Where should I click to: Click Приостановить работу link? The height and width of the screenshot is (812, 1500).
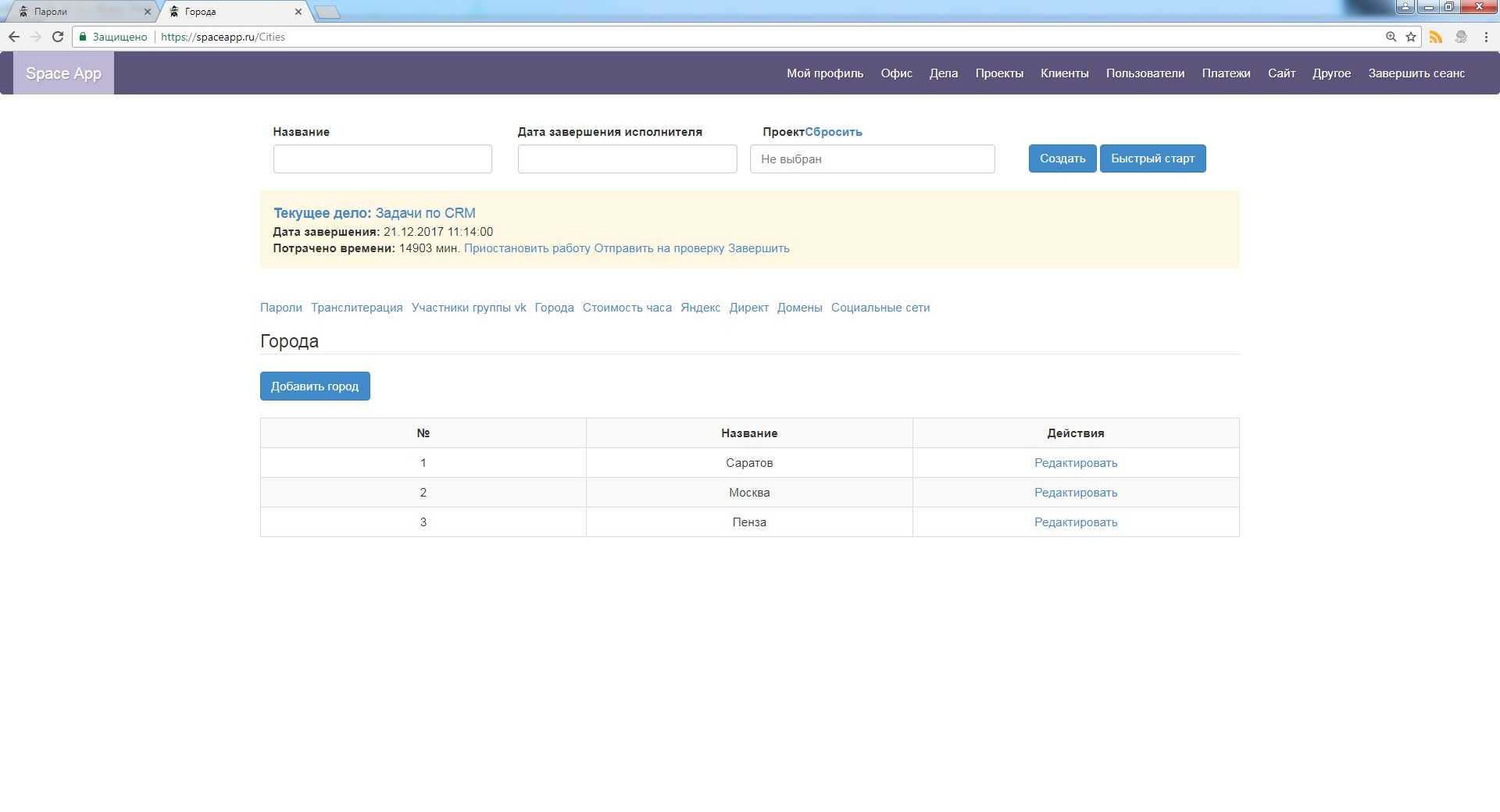point(527,248)
